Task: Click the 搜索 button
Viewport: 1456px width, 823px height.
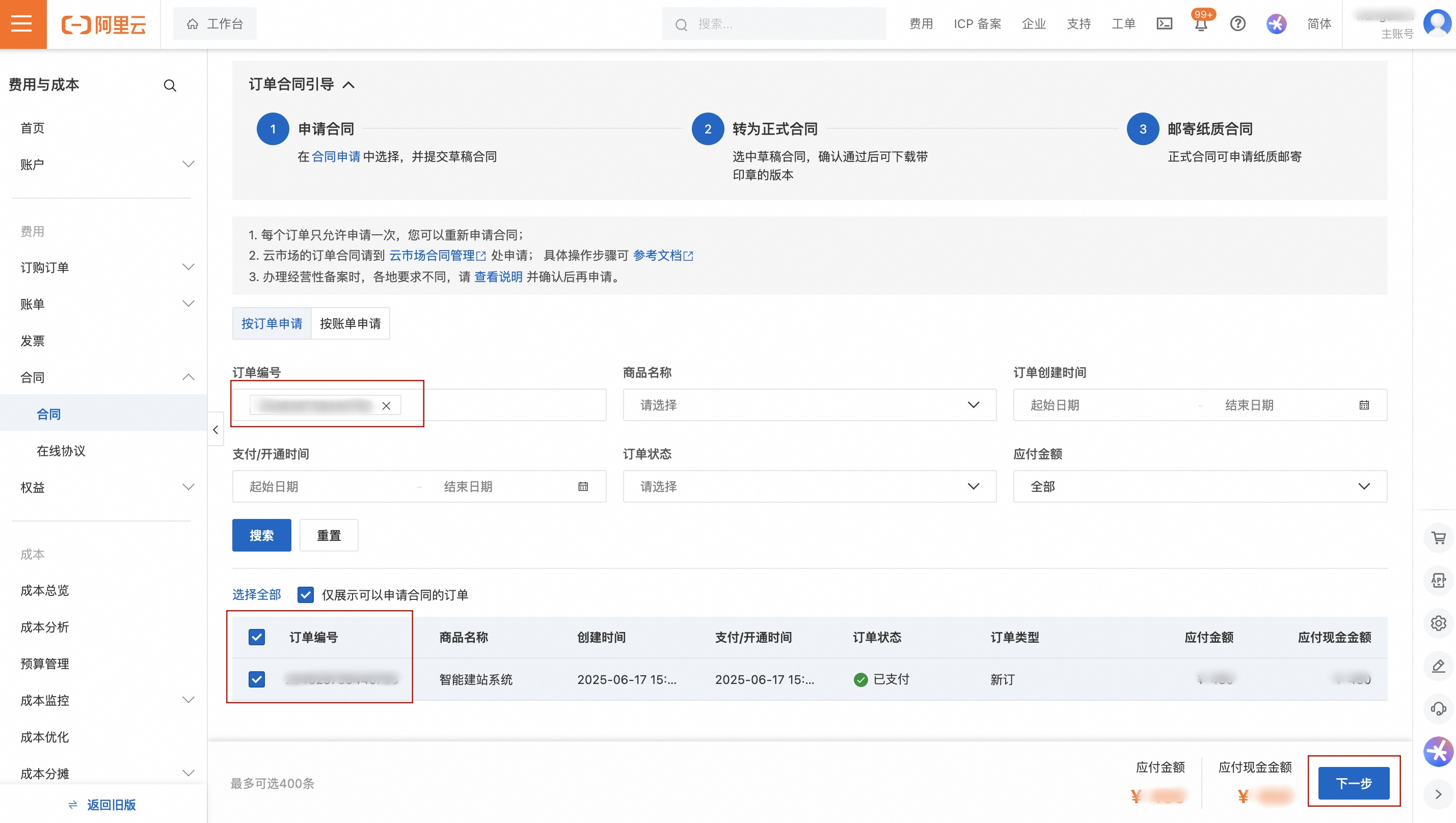Action: click(x=262, y=535)
